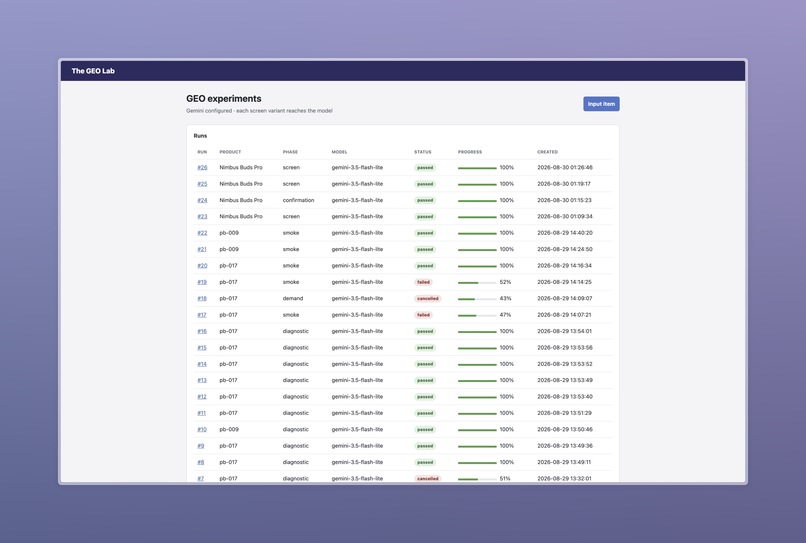Open run #25 link
This screenshot has height=543, width=806.
click(202, 184)
